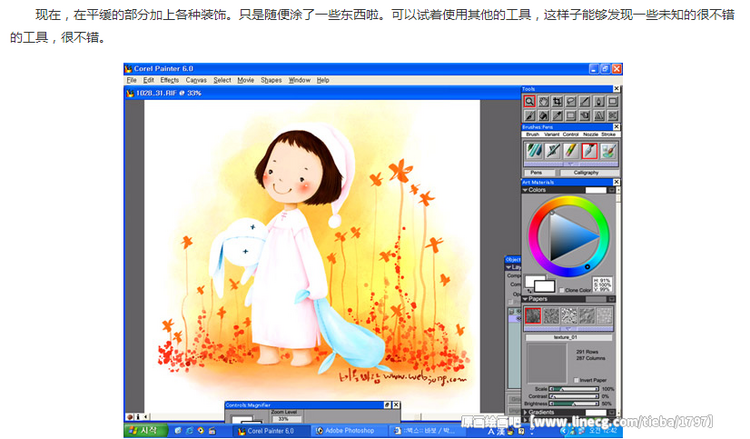Choose the palette-and-brush category icon
Viewport: 750px width, 439px height.
(608, 151)
